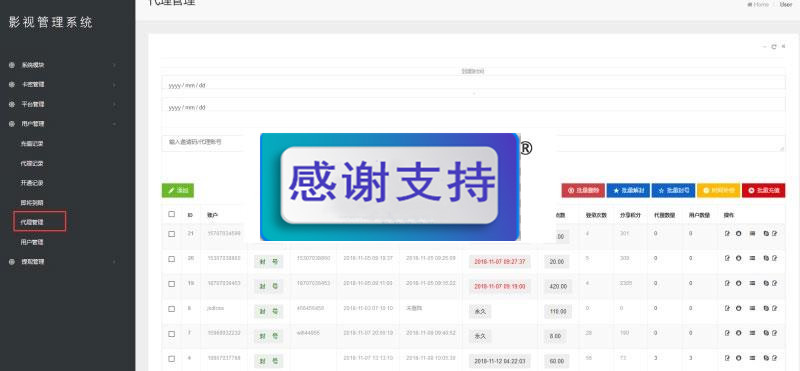The height and width of the screenshot is (371, 800).
Task: Tick the checkbox for the 60.00 row
Action: 171,359
